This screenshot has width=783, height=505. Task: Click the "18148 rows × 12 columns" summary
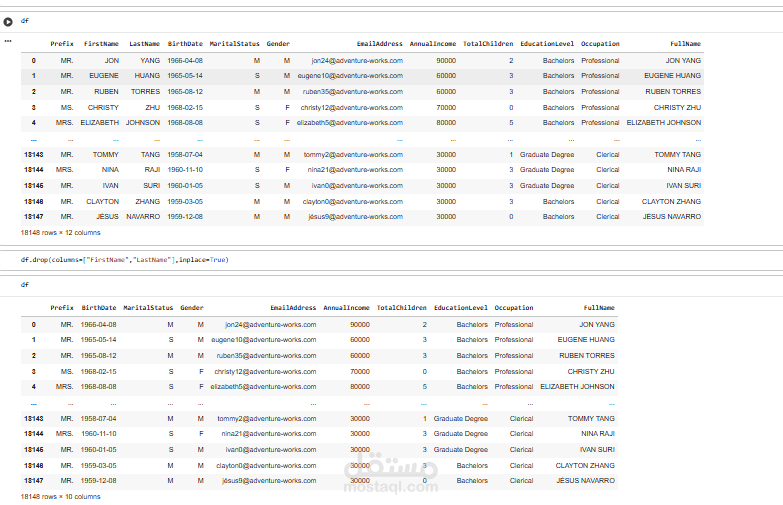[x=60, y=233]
